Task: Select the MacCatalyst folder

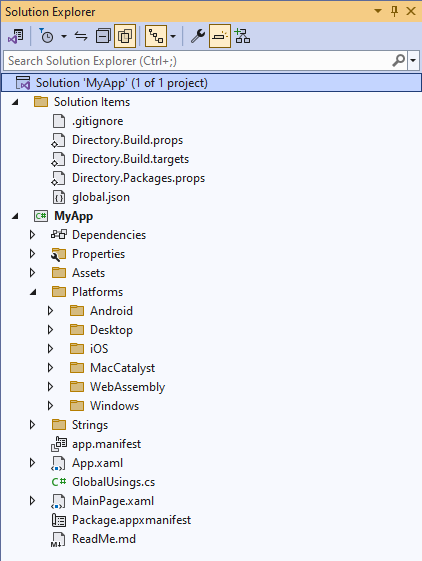Action: tap(122, 368)
